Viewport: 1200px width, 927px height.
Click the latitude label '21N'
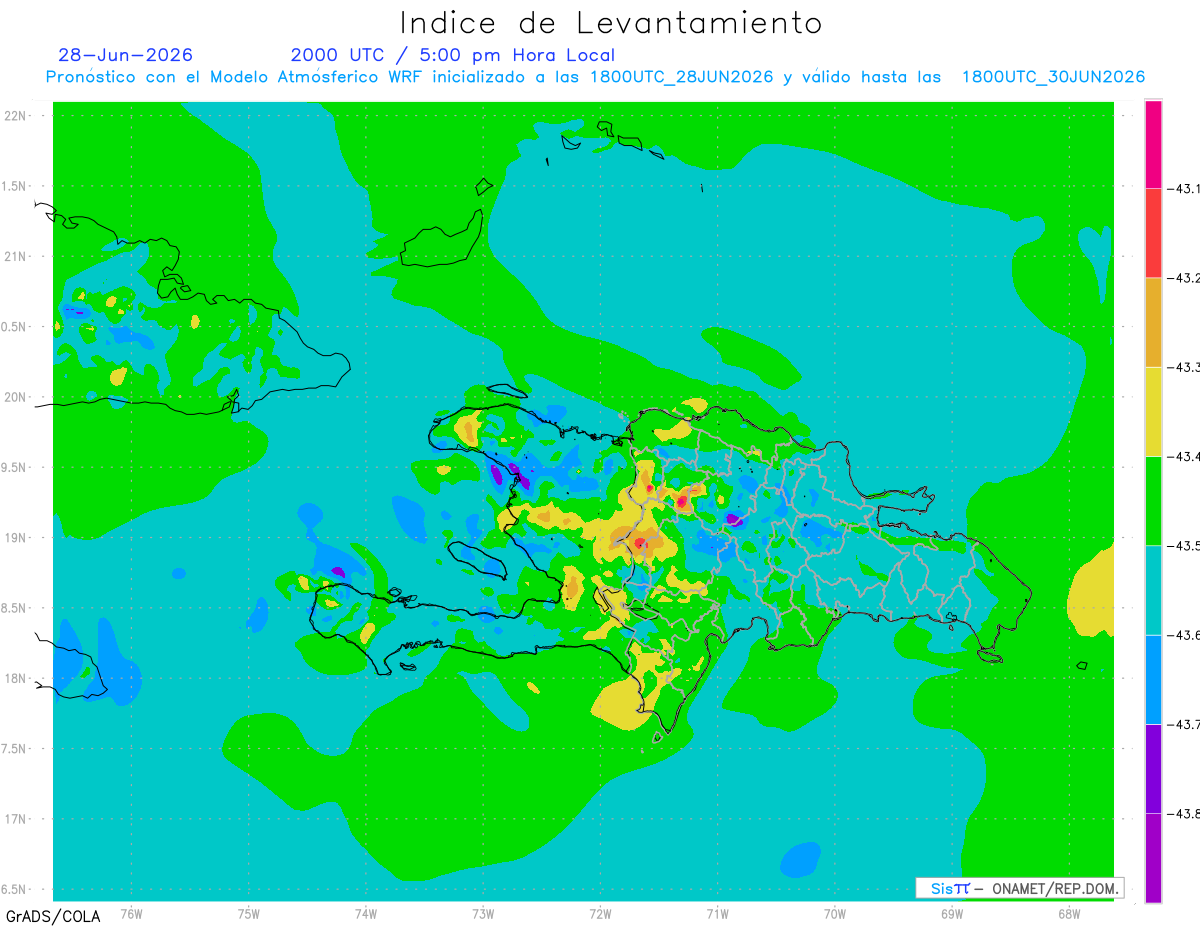click(x=17, y=257)
